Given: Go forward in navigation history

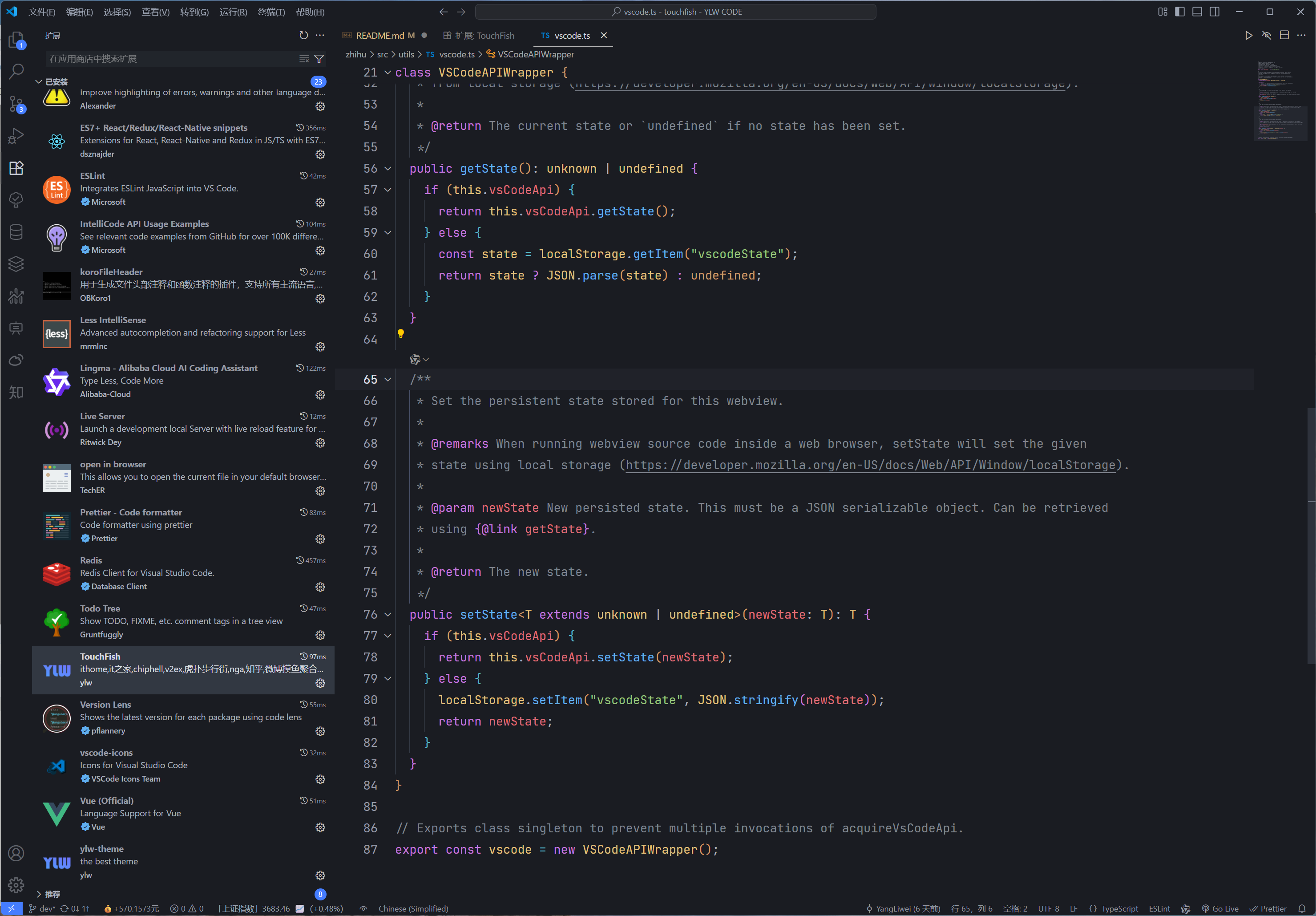Looking at the screenshot, I should [x=461, y=12].
